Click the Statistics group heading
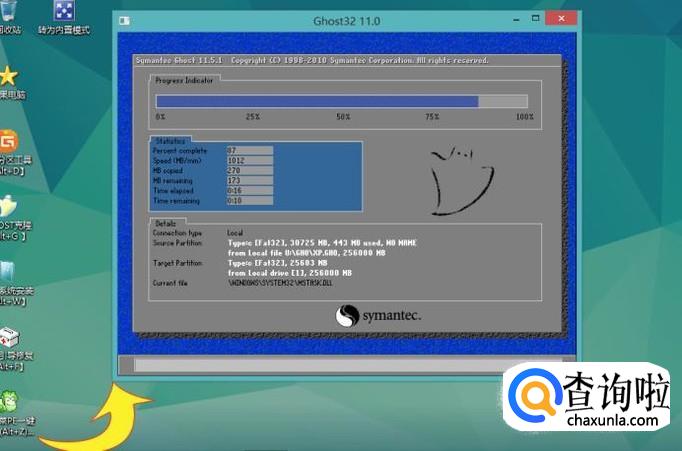The height and width of the screenshot is (451, 682). tap(170, 141)
